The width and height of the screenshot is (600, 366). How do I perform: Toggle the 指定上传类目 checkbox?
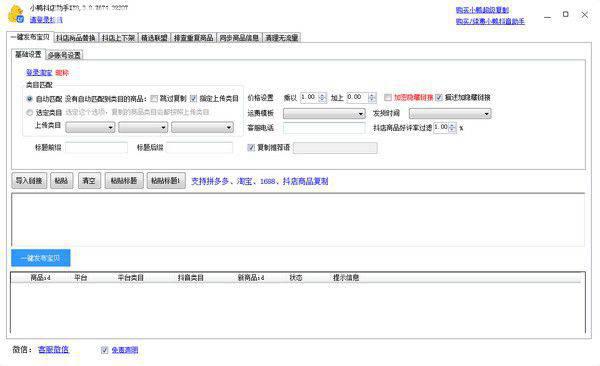193,98
